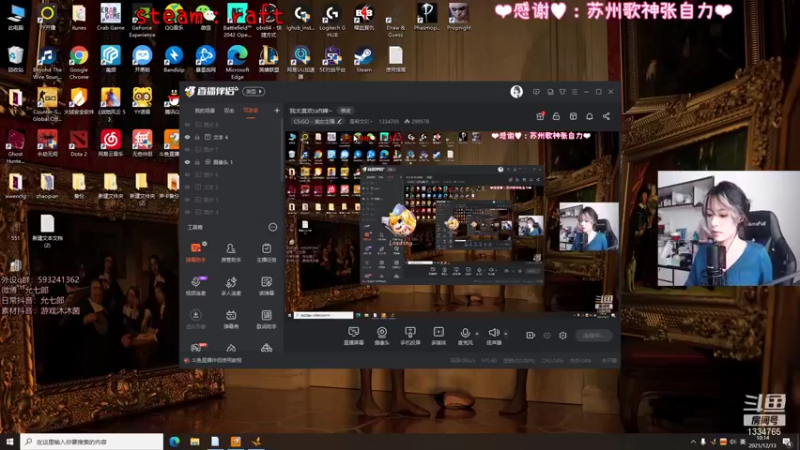
Task: Open Google Chrome desktop shortcut
Action: pyautogui.click(x=79, y=62)
